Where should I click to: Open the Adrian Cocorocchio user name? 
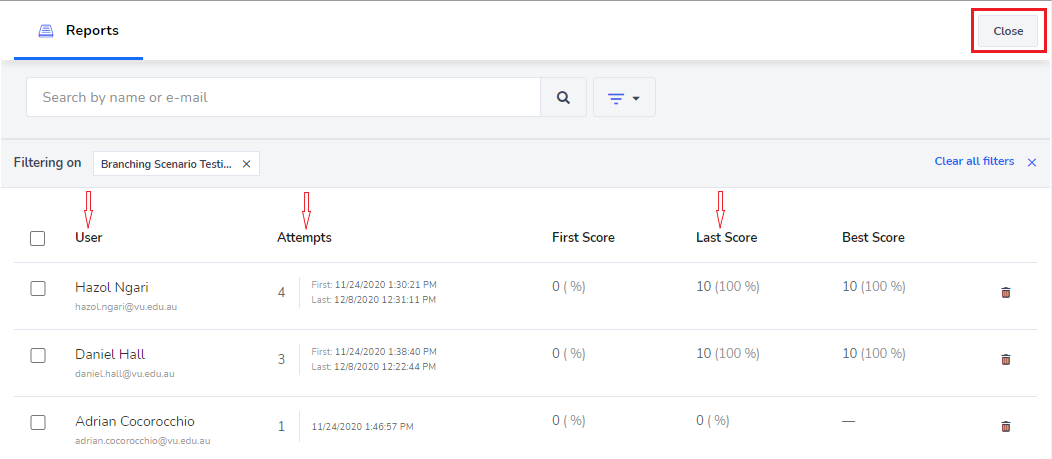pyautogui.click(x=135, y=421)
